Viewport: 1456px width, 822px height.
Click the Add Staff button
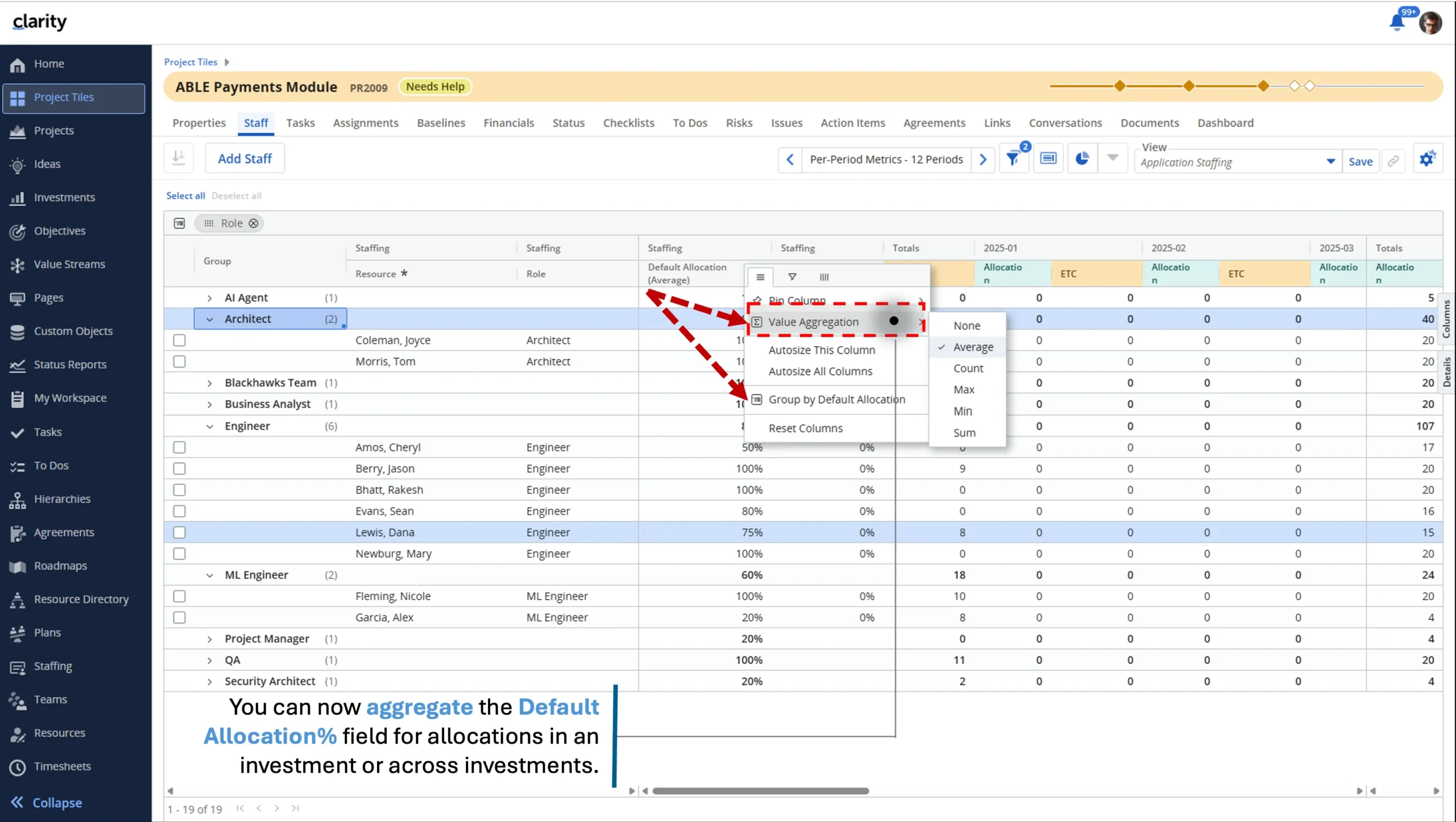pos(245,159)
